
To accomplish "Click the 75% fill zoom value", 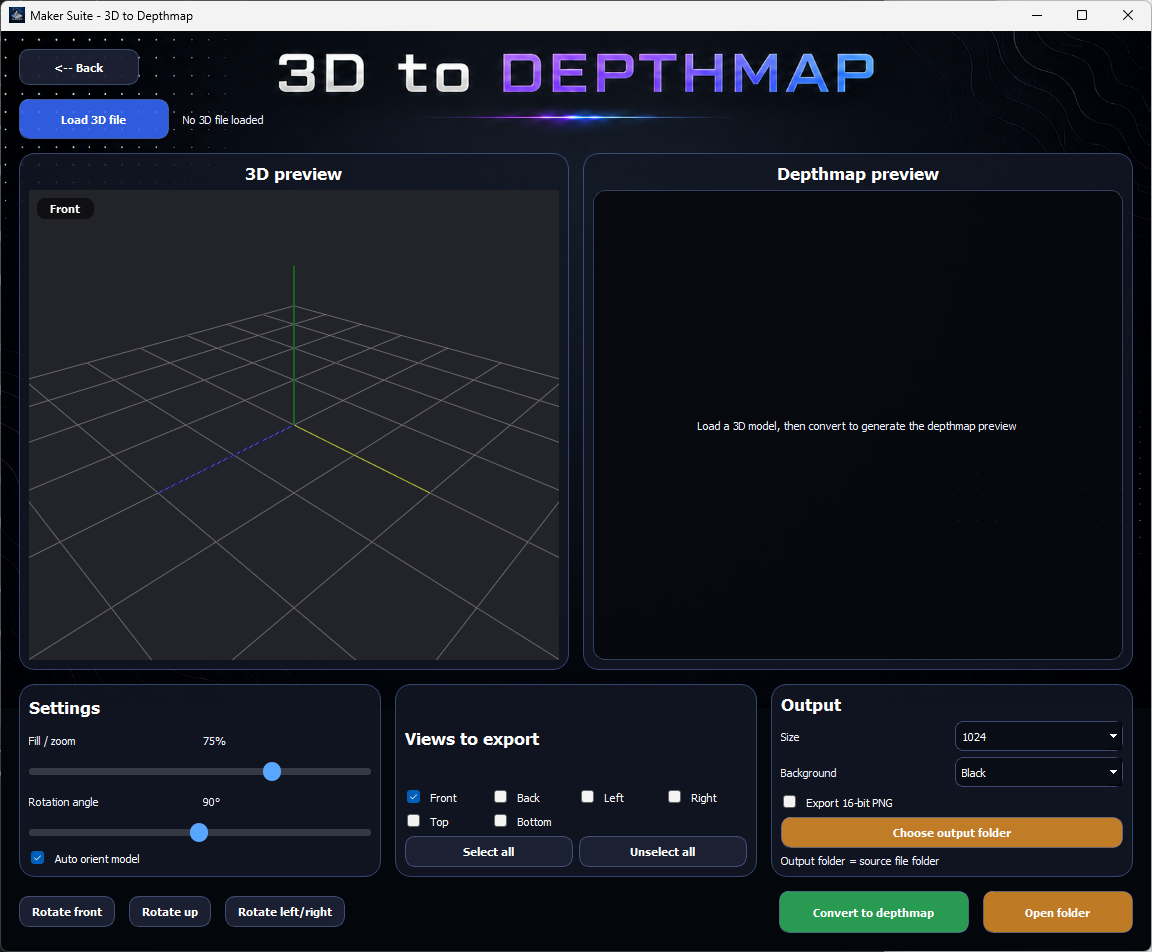I will pos(214,741).
